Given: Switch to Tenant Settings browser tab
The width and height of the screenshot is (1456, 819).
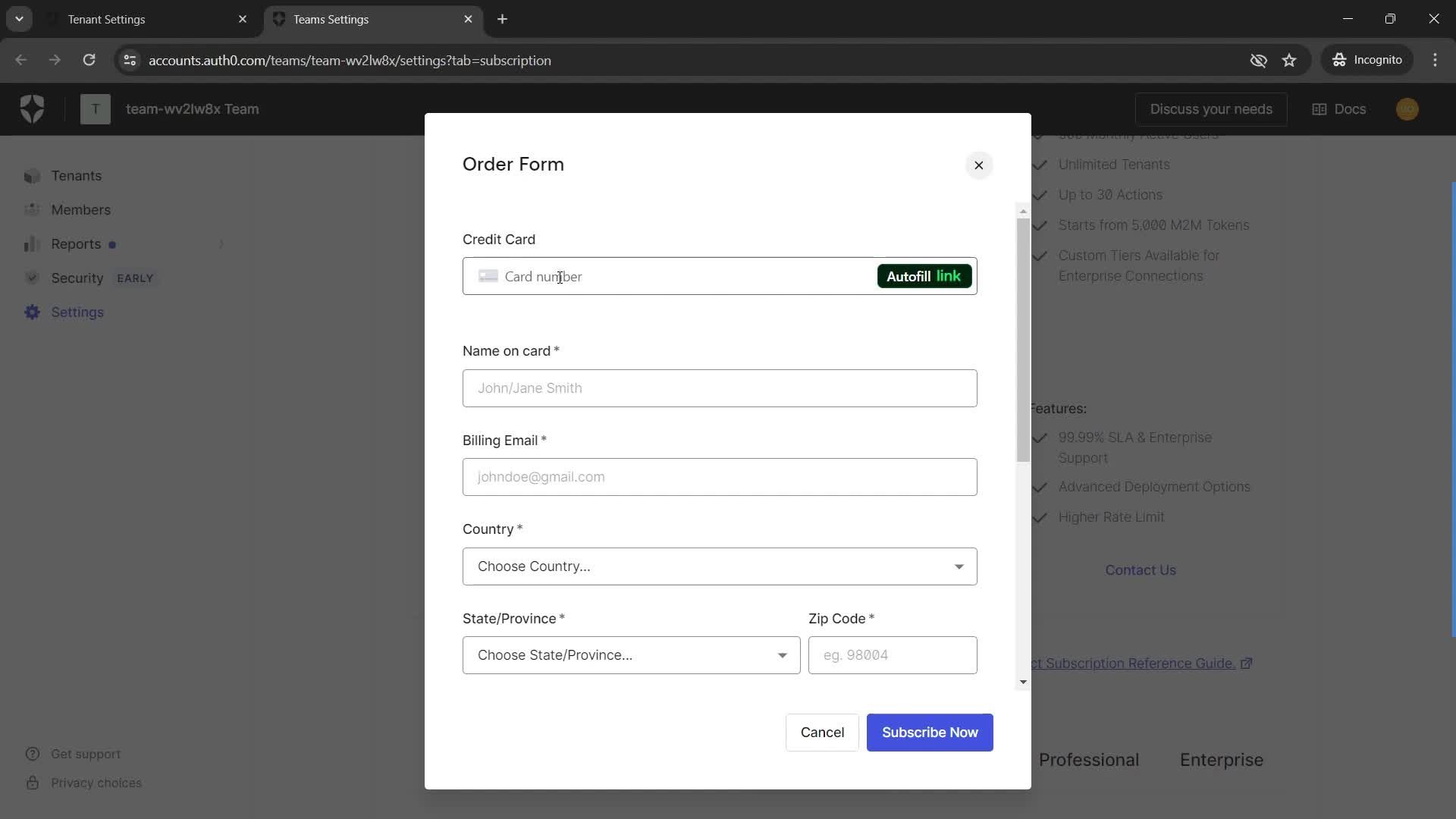Looking at the screenshot, I should (x=148, y=19).
